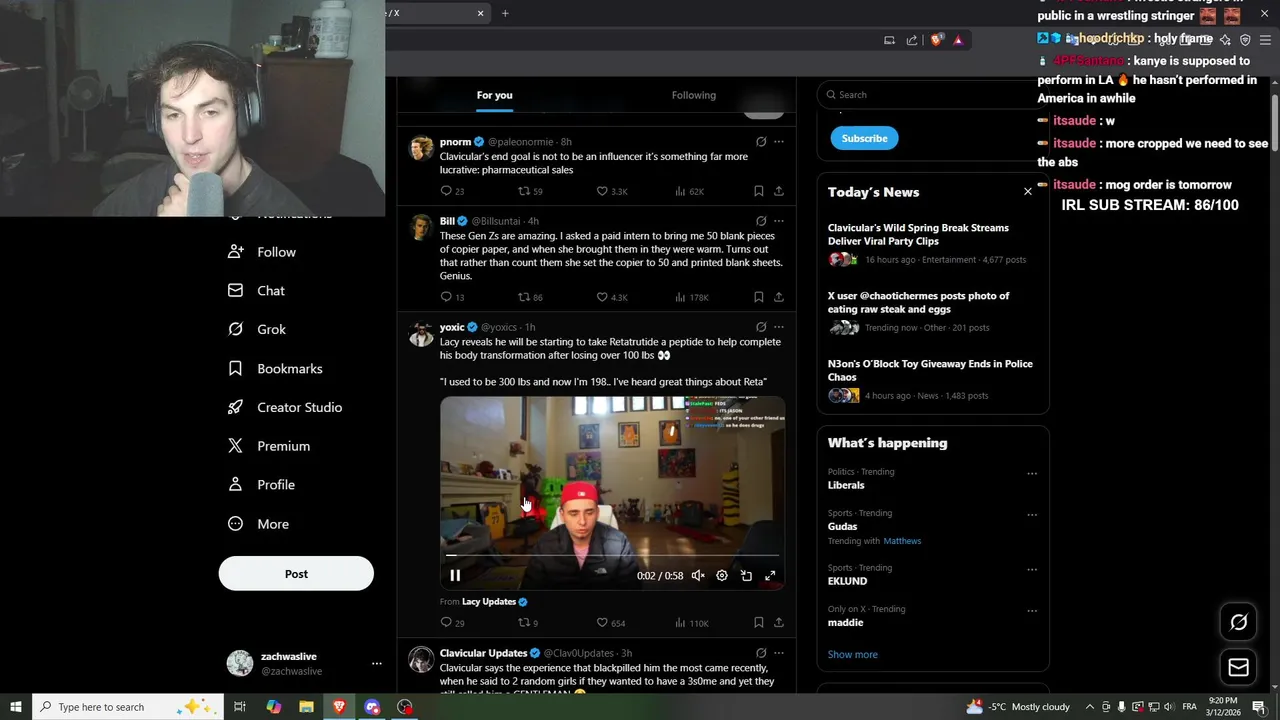Open options for EKLUND trend
The width and height of the screenshot is (1280, 720).
[x=1032, y=570]
